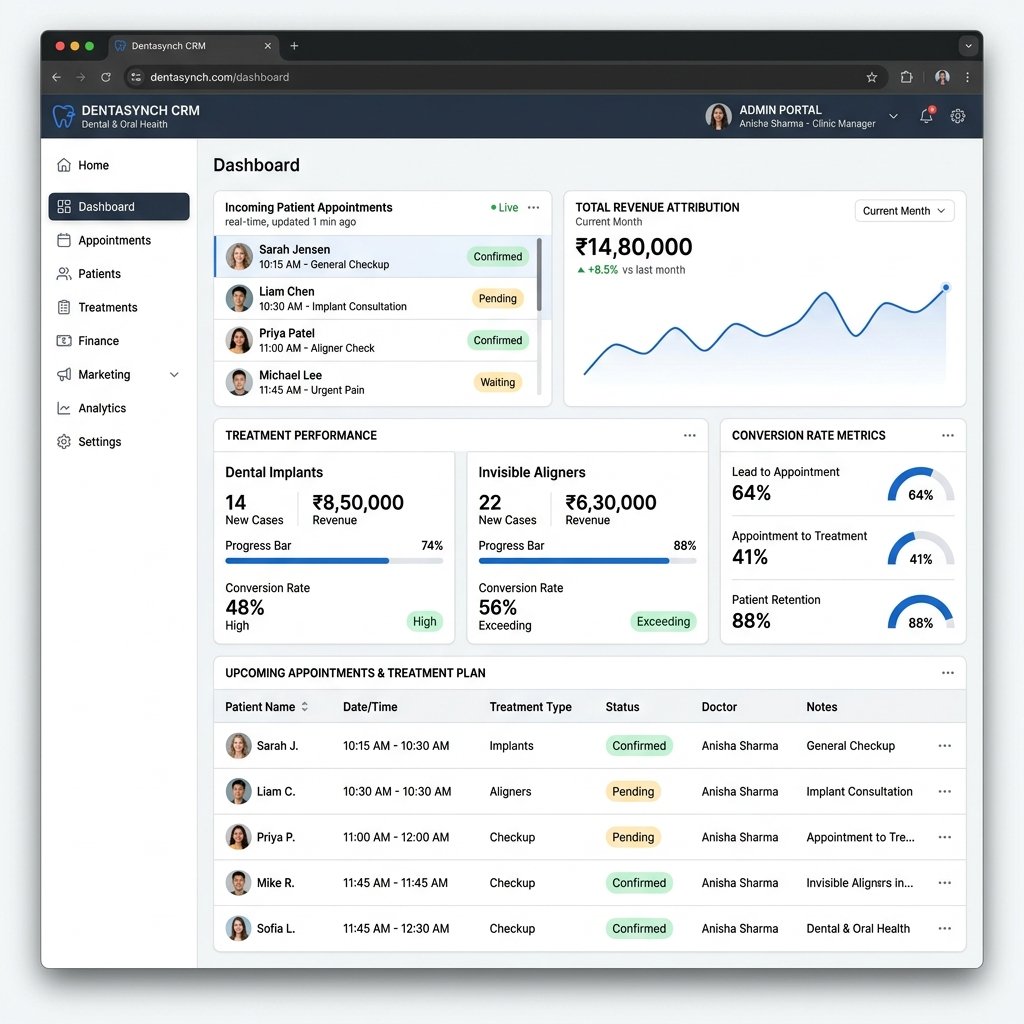
Task: Open row actions for Mike R.
Action: (x=944, y=883)
